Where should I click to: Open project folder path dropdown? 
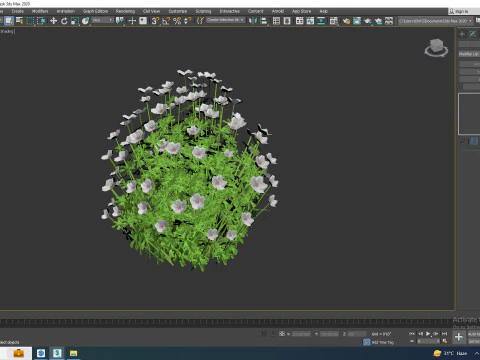click(x=435, y=21)
